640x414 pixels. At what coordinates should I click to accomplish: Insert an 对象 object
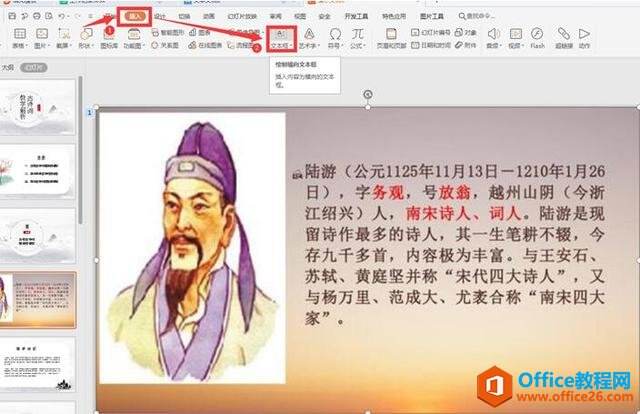[x=466, y=32]
